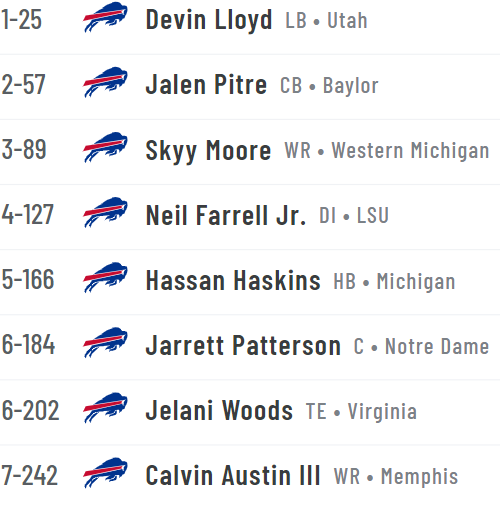The height and width of the screenshot is (506, 500).
Task: Select Calvin Austin III name
Action: point(233,475)
